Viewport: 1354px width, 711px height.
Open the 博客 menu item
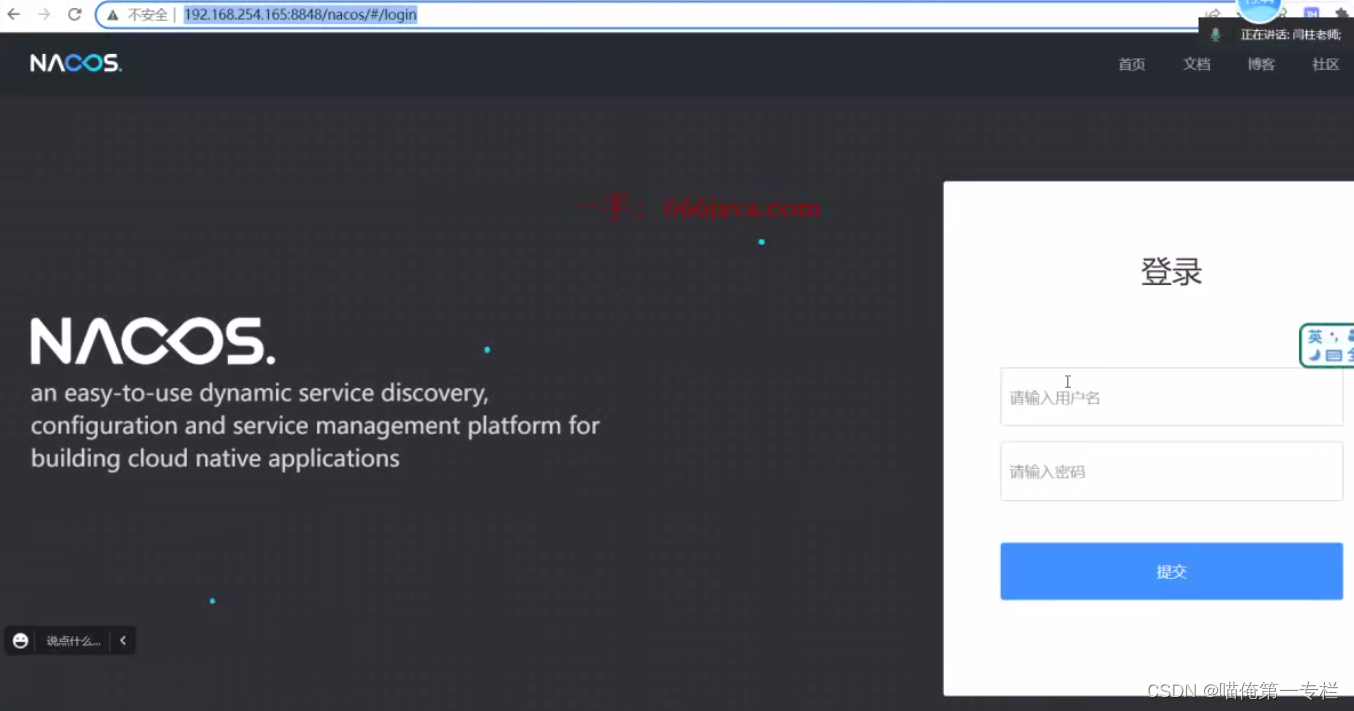pyautogui.click(x=1261, y=64)
